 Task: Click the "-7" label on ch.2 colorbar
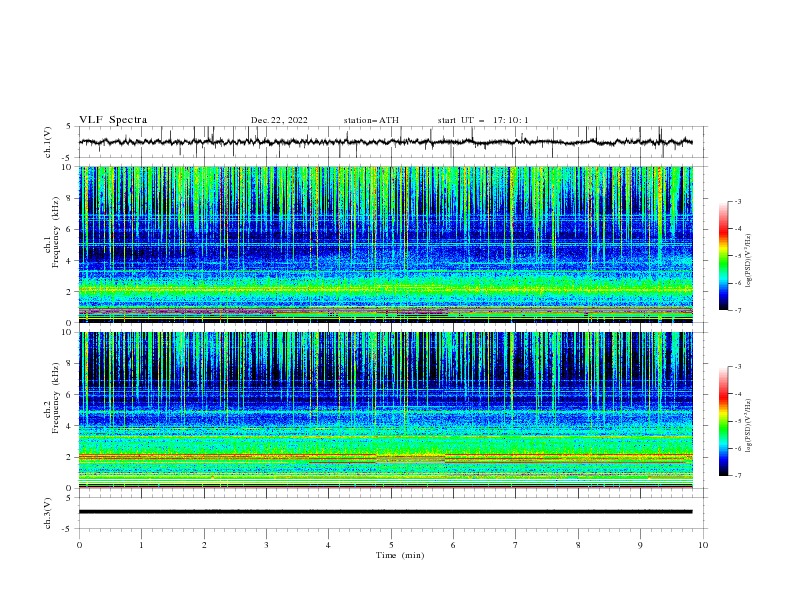click(x=737, y=475)
